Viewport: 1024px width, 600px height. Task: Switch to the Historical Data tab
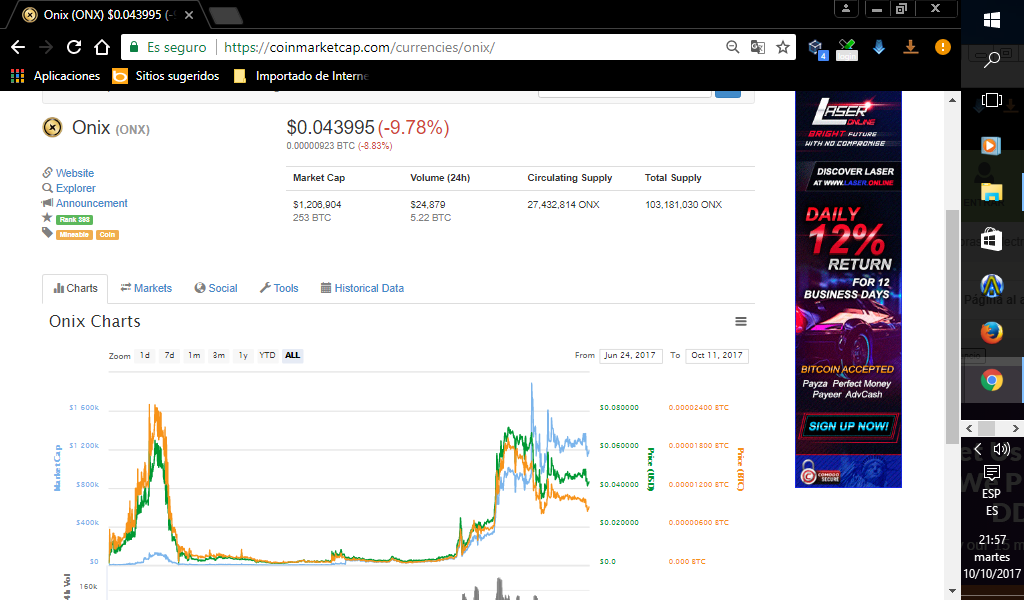coord(362,288)
